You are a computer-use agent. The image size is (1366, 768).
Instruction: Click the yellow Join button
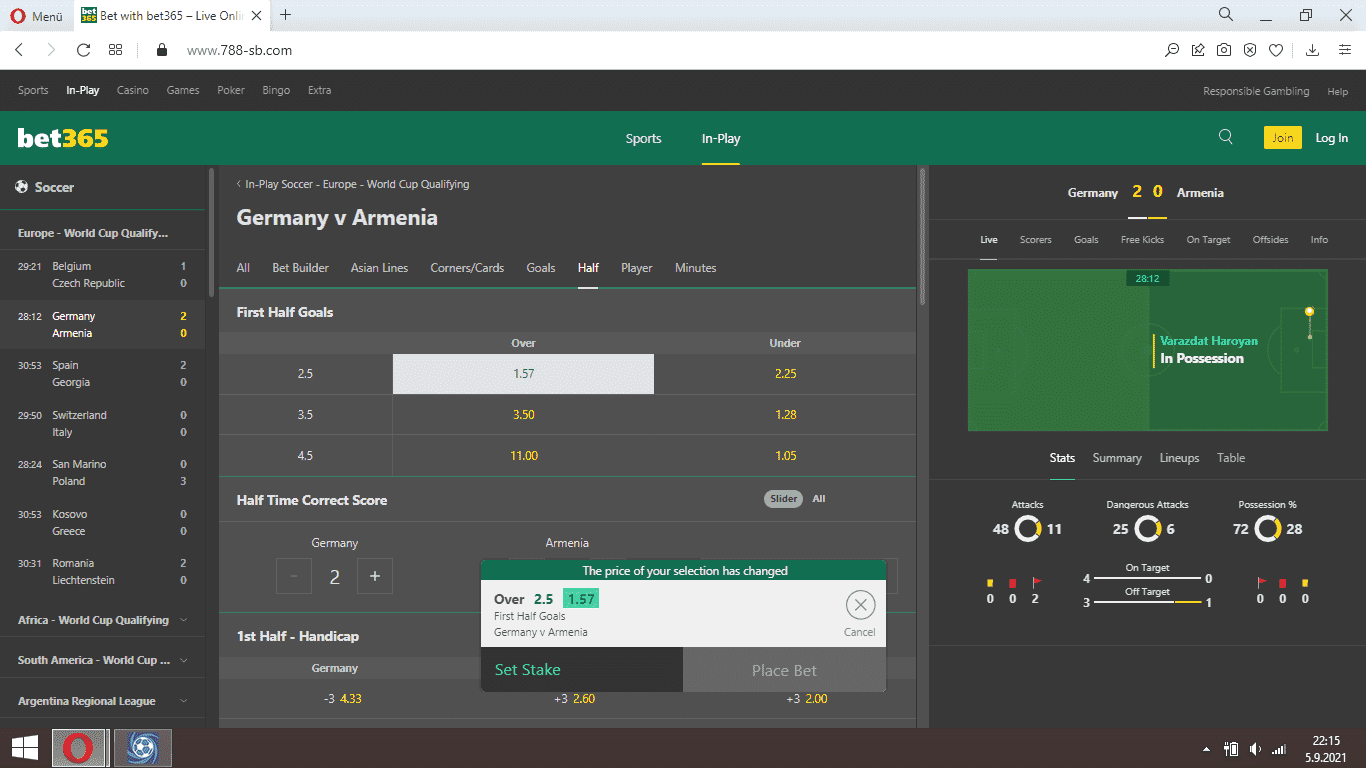point(1282,138)
